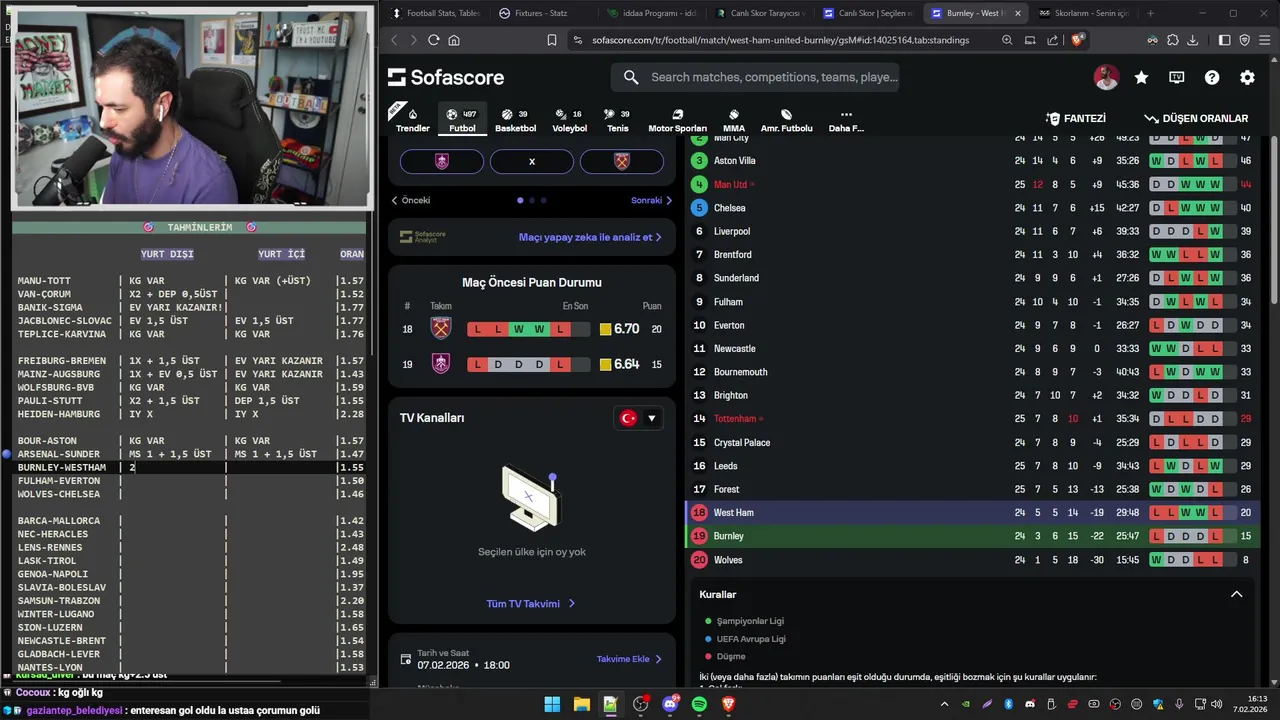Search matches, competitions, teams field

(756, 77)
